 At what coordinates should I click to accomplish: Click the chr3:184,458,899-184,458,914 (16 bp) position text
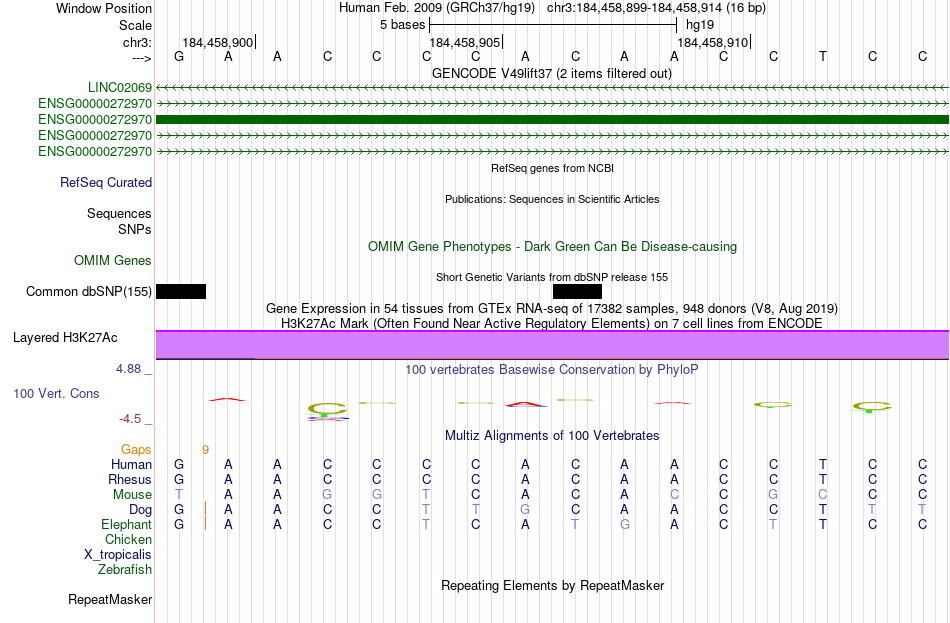coord(656,8)
